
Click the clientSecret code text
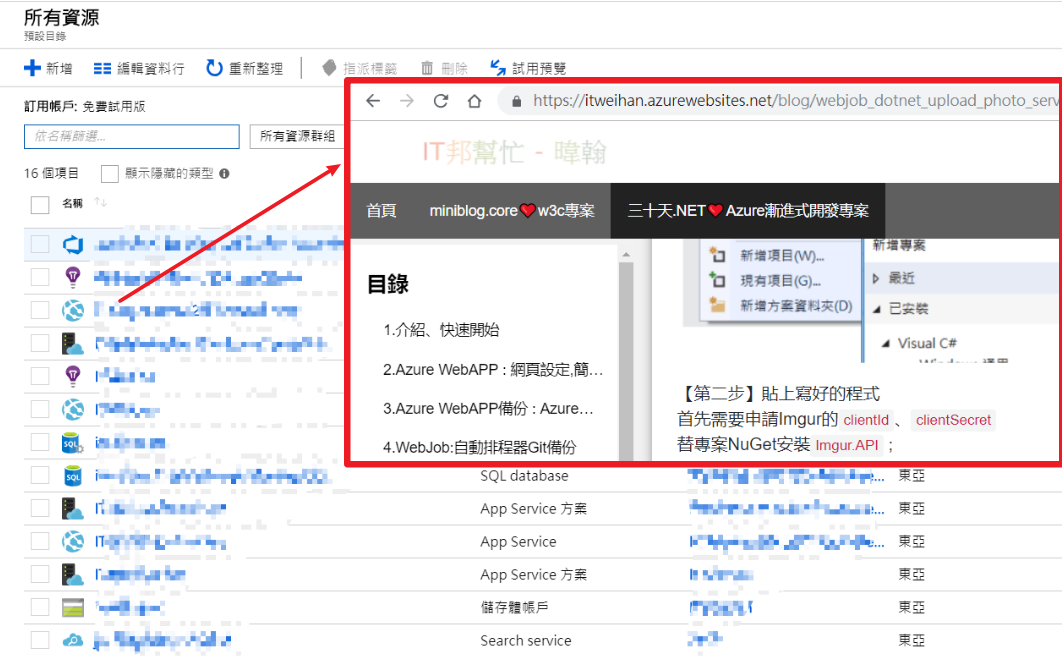pos(953,420)
